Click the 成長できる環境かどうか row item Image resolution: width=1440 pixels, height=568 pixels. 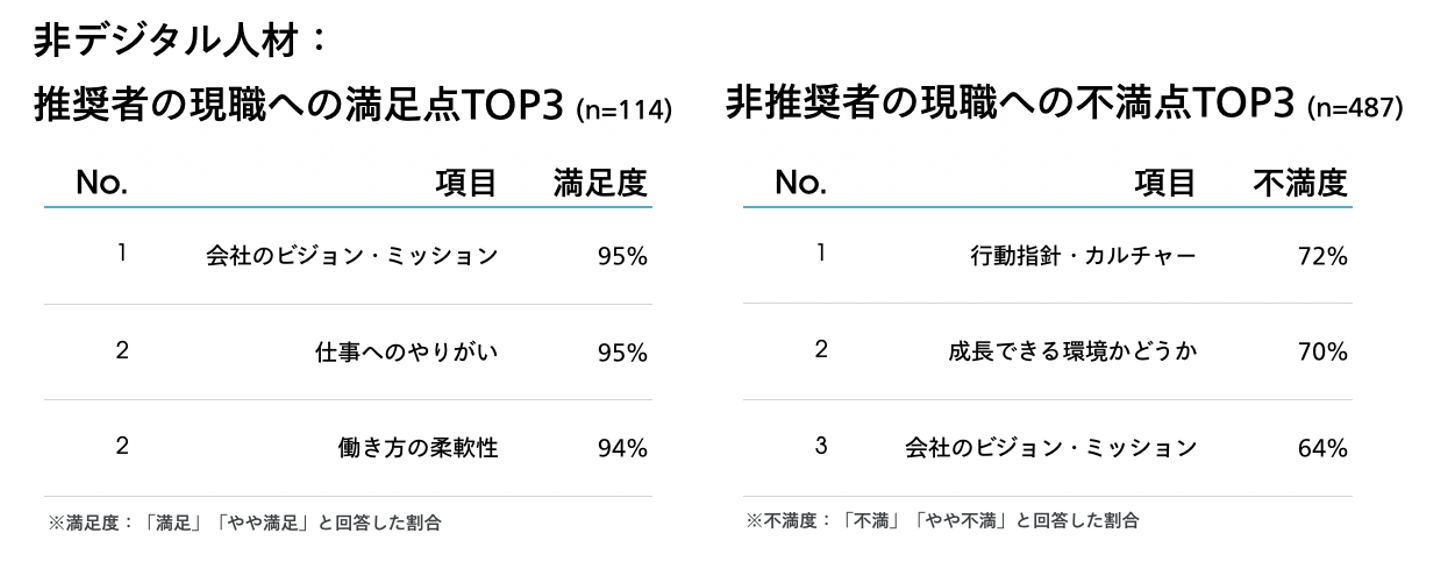point(1072,353)
